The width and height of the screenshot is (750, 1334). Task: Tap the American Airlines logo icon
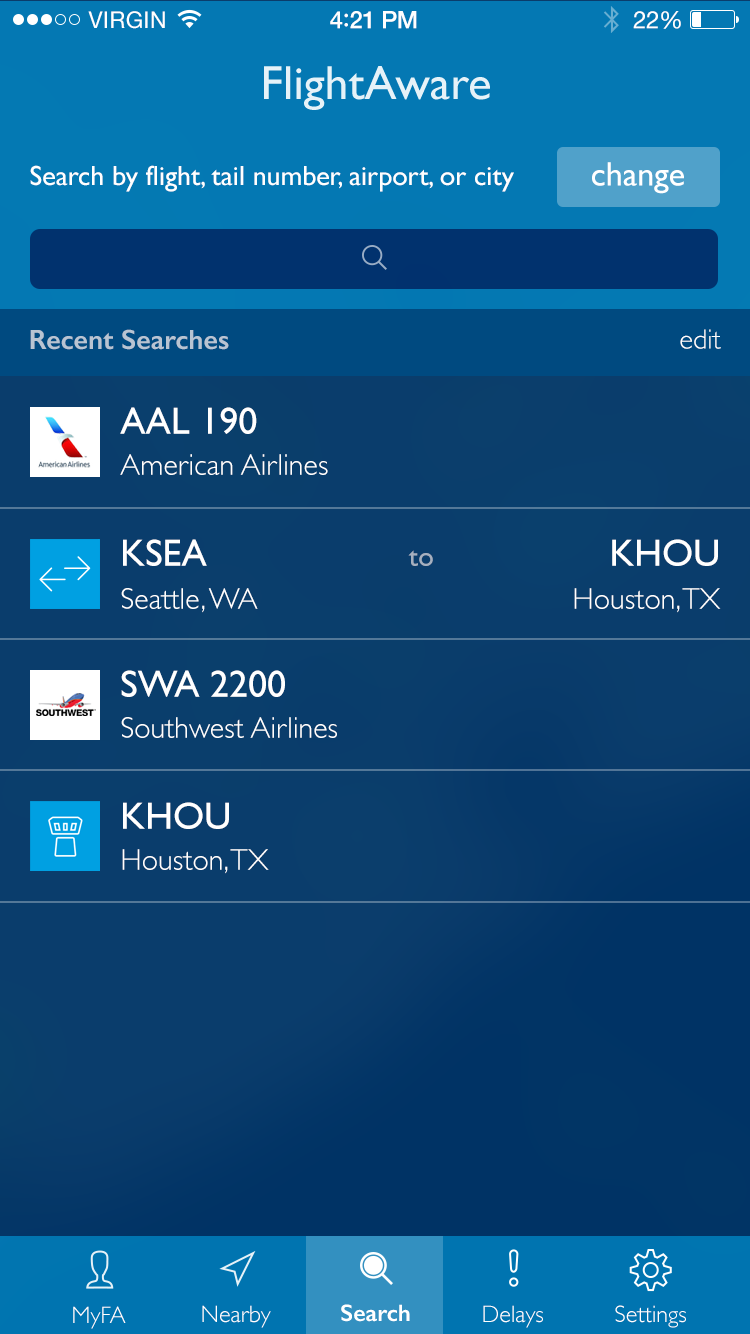65,442
